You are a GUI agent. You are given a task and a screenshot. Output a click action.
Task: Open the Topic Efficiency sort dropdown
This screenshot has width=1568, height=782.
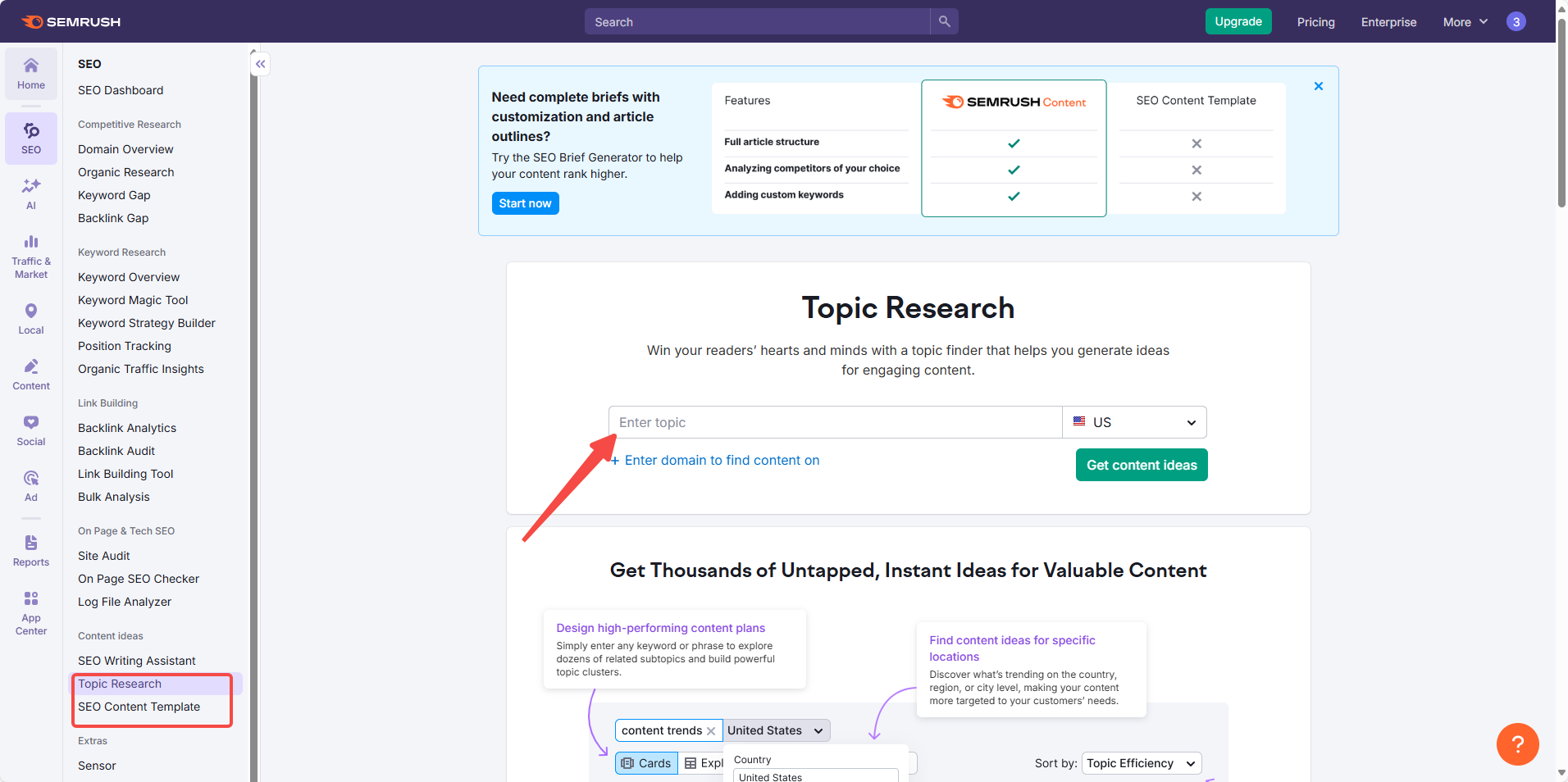click(1141, 762)
